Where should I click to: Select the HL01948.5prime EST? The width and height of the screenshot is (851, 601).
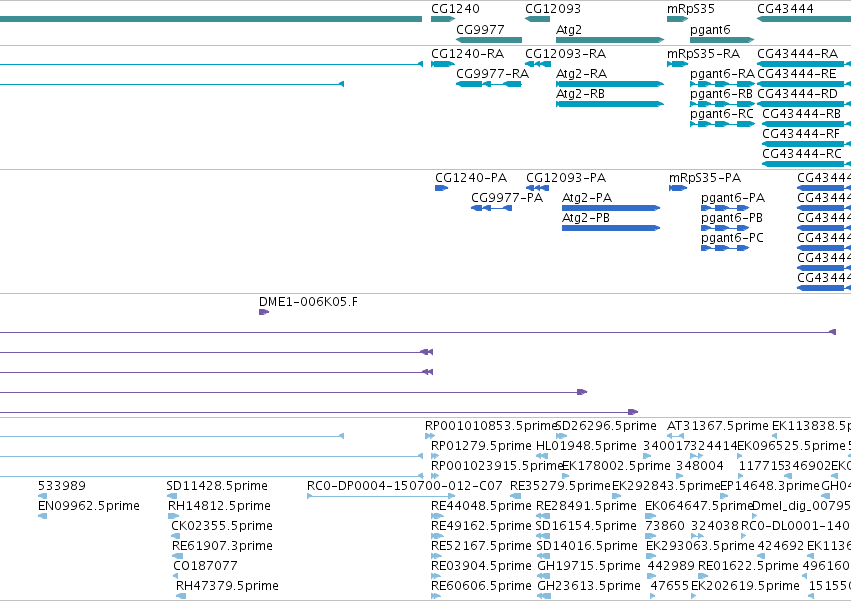(x=542, y=456)
